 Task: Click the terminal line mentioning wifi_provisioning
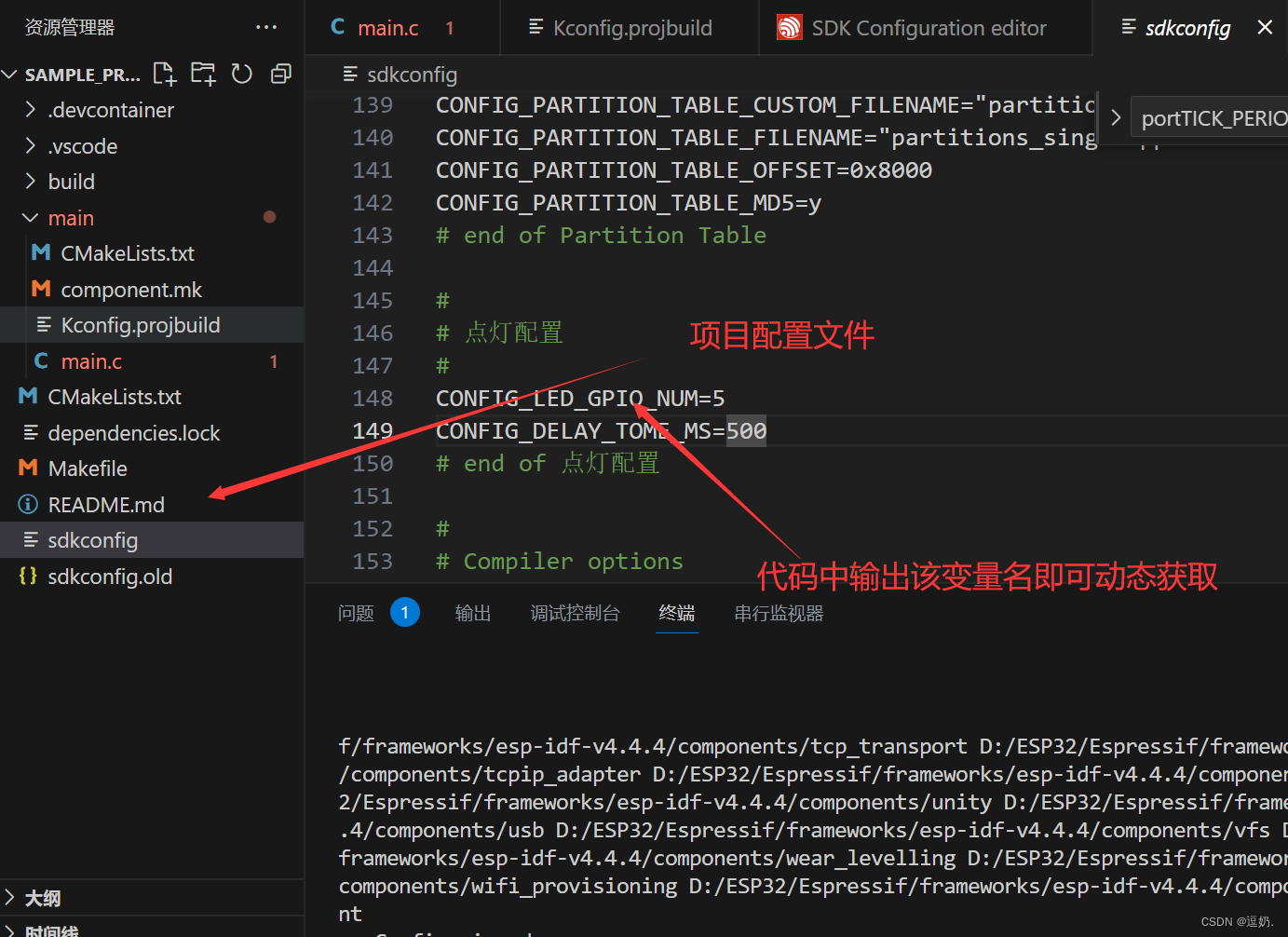[x=813, y=886]
